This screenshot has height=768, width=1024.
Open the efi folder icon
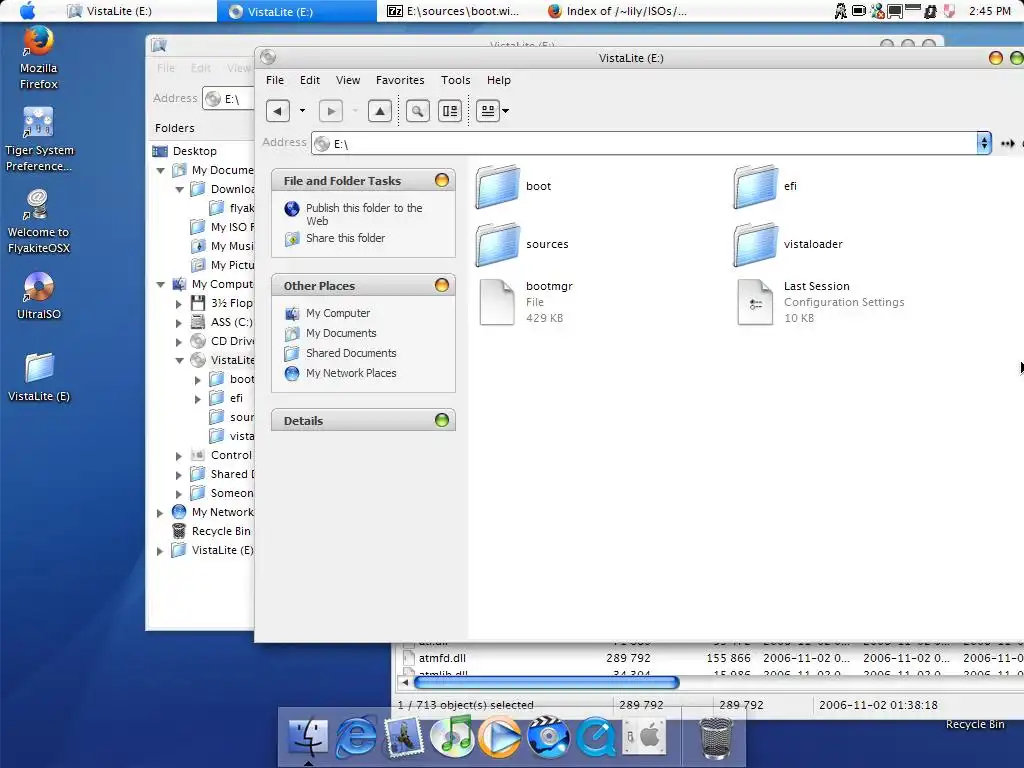pyautogui.click(x=756, y=186)
